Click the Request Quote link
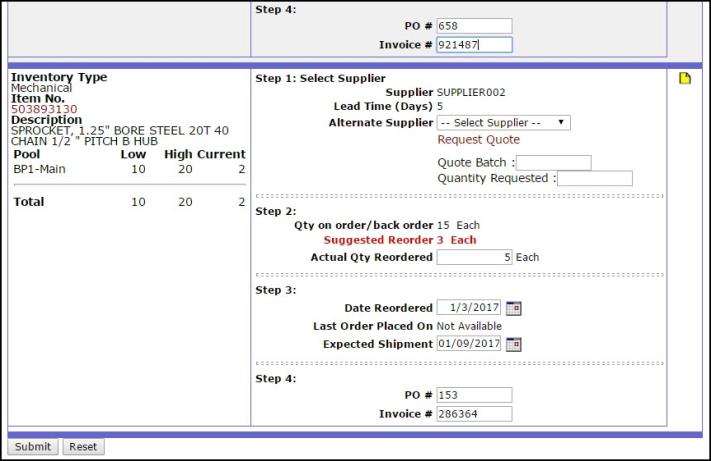 (478, 140)
